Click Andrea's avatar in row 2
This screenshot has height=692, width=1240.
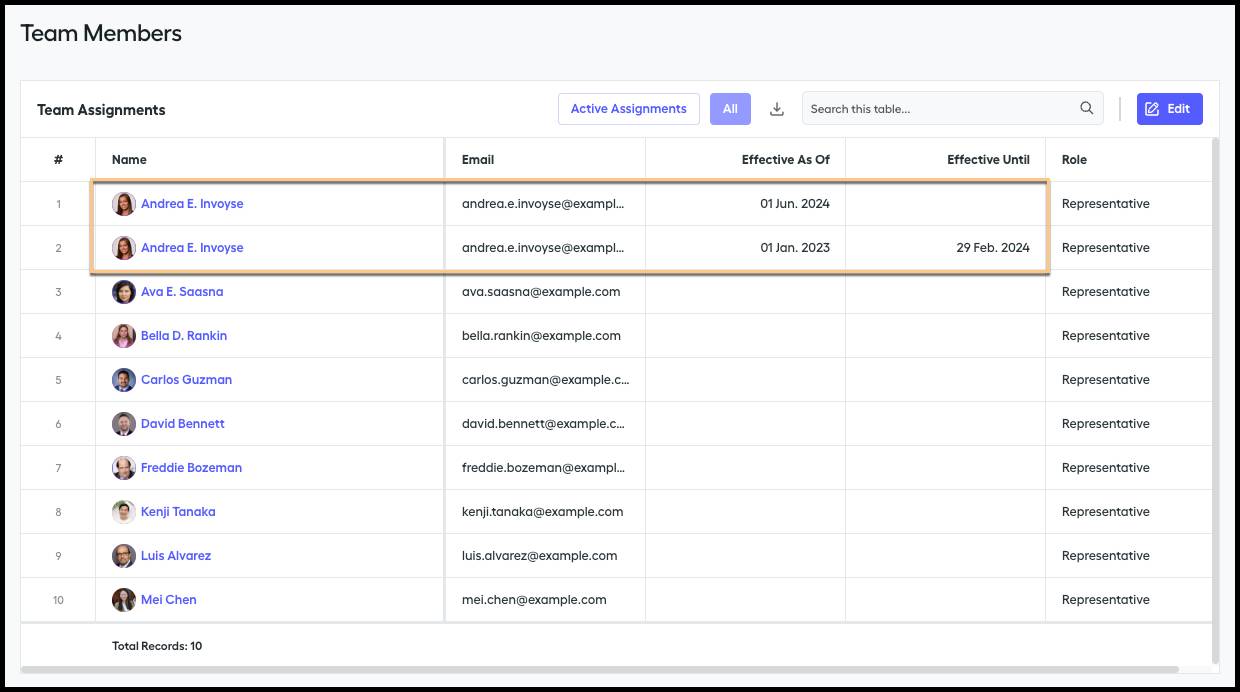click(x=124, y=248)
